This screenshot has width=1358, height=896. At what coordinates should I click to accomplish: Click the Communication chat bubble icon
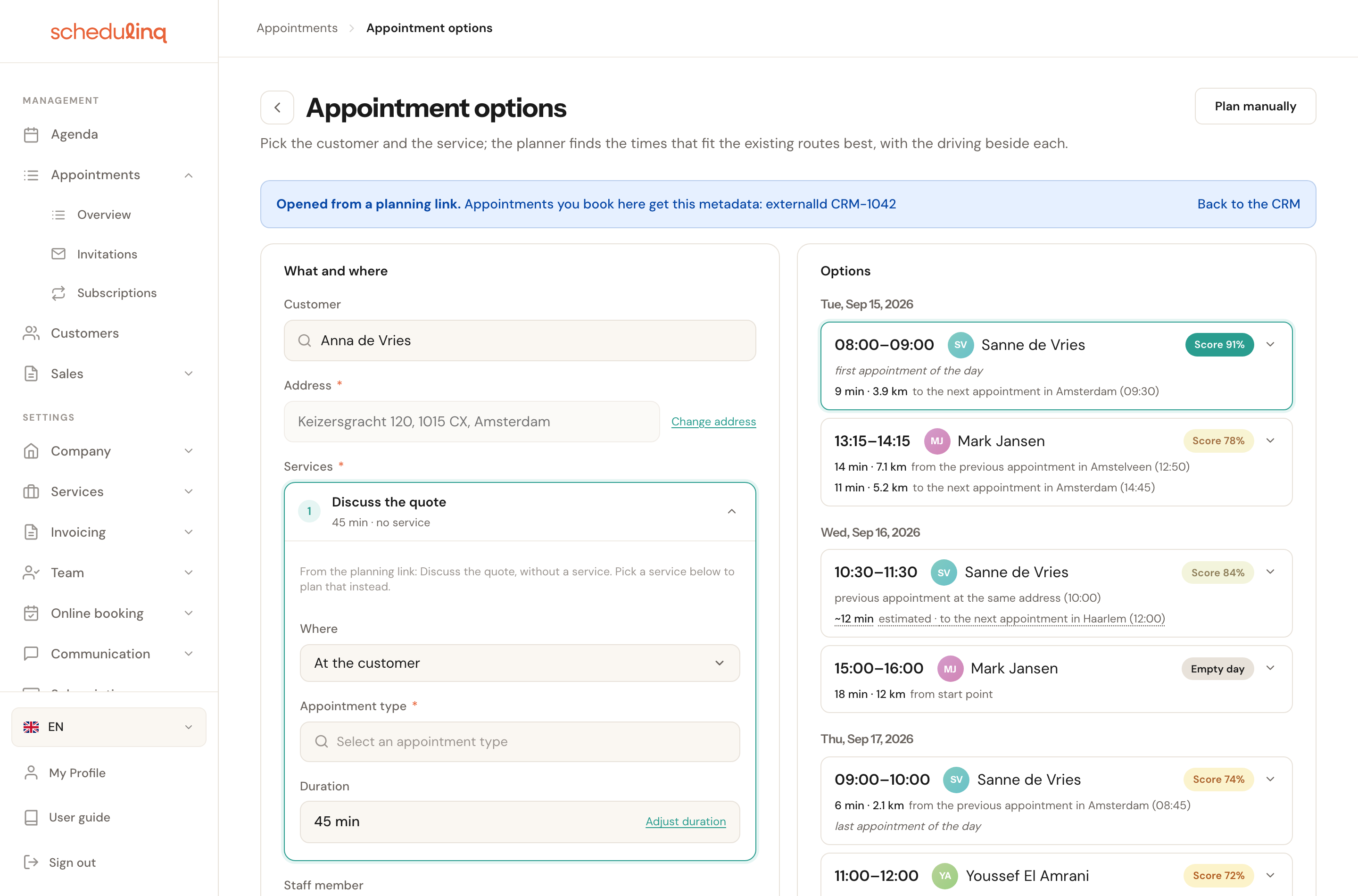(31, 654)
